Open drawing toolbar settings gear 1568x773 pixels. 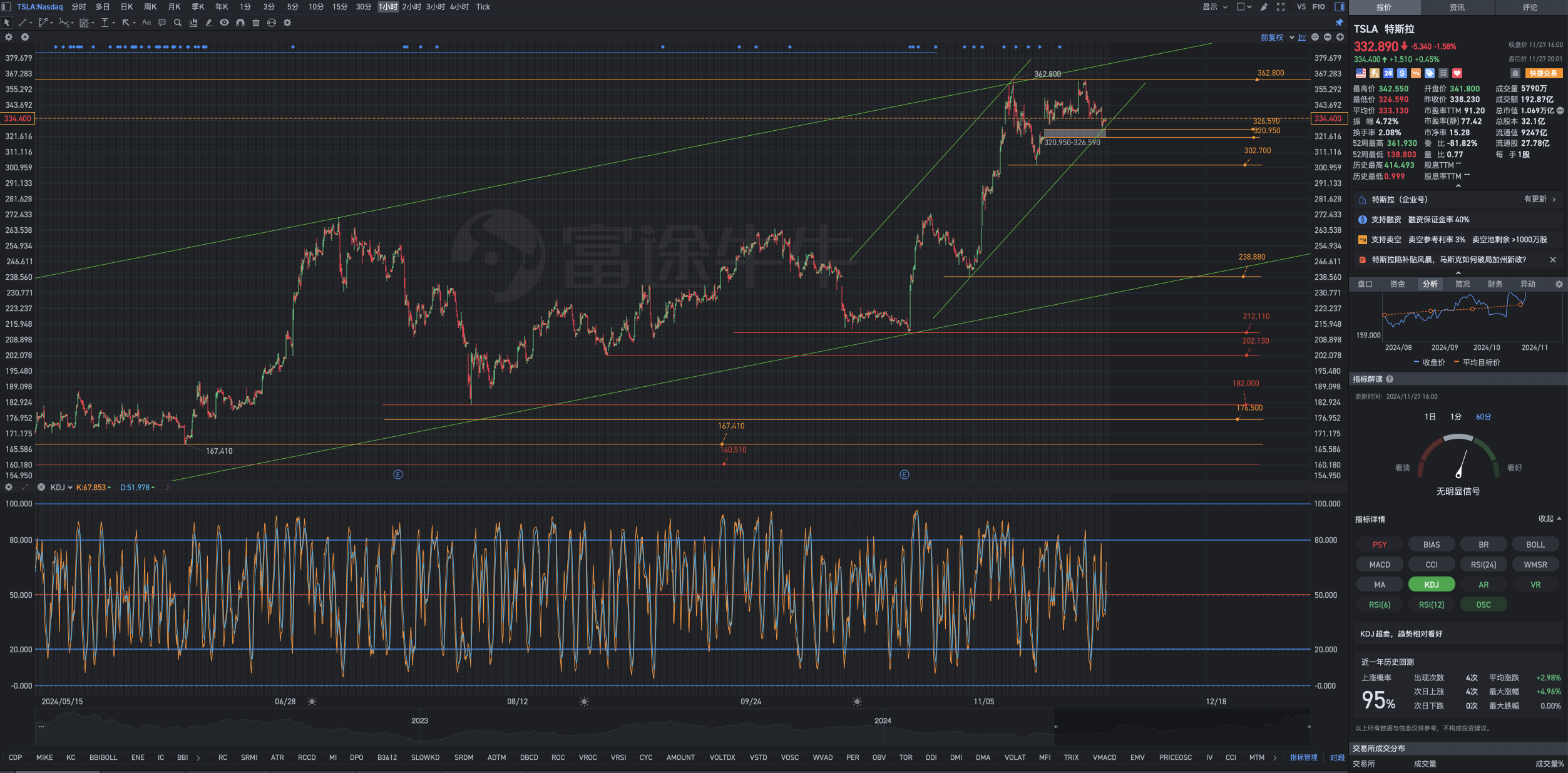287,23
